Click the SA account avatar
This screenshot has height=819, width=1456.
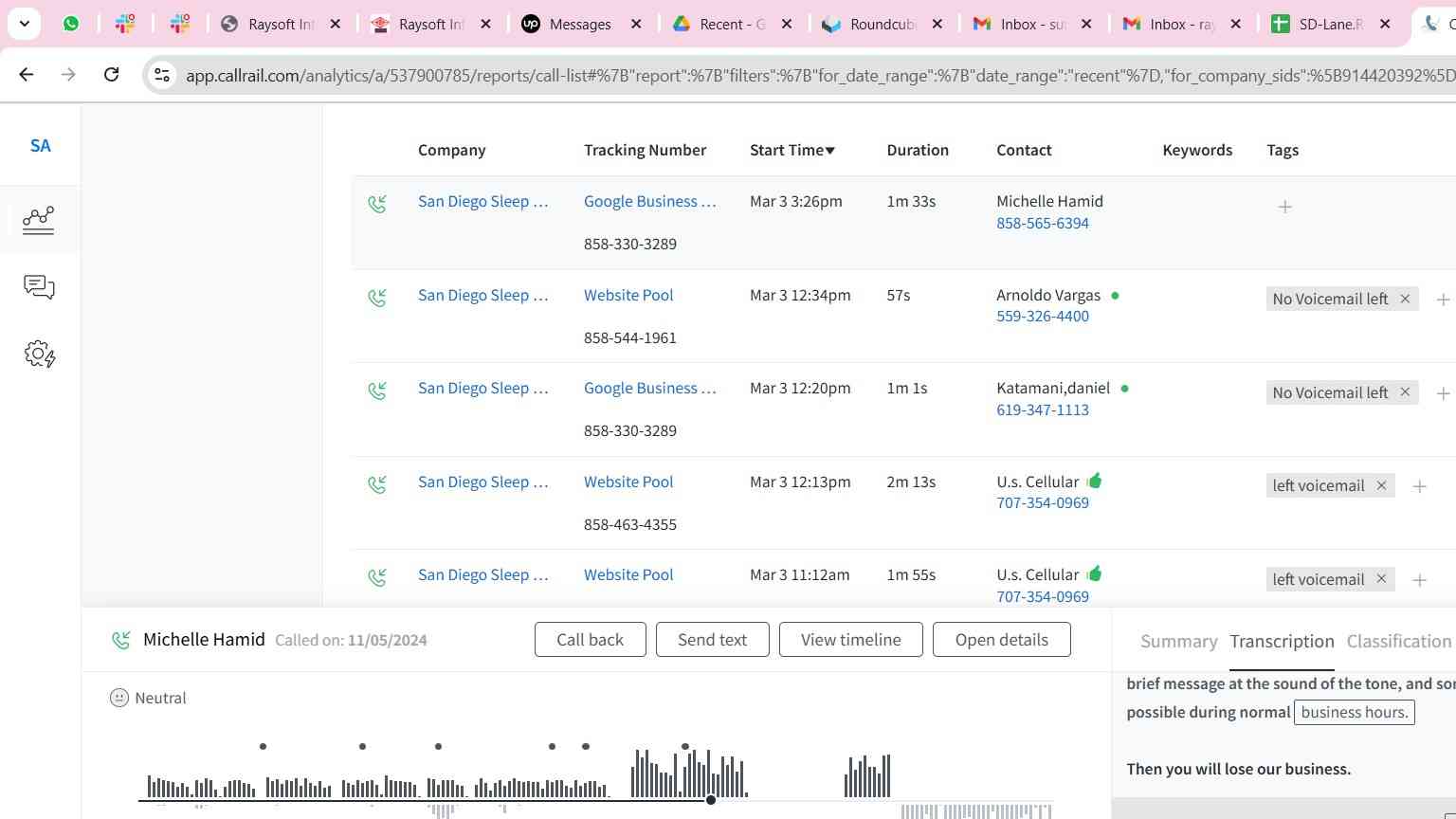pyautogui.click(x=40, y=146)
